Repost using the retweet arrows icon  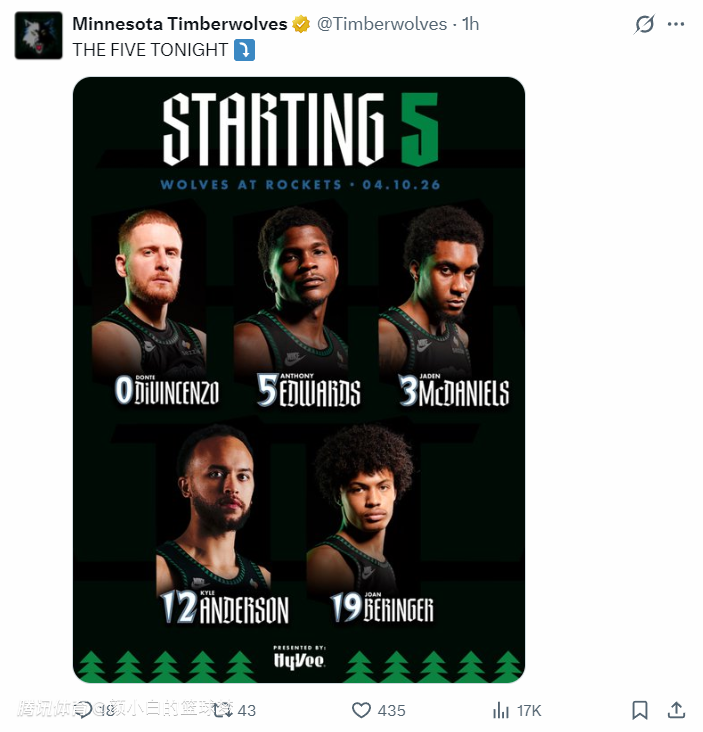222,710
